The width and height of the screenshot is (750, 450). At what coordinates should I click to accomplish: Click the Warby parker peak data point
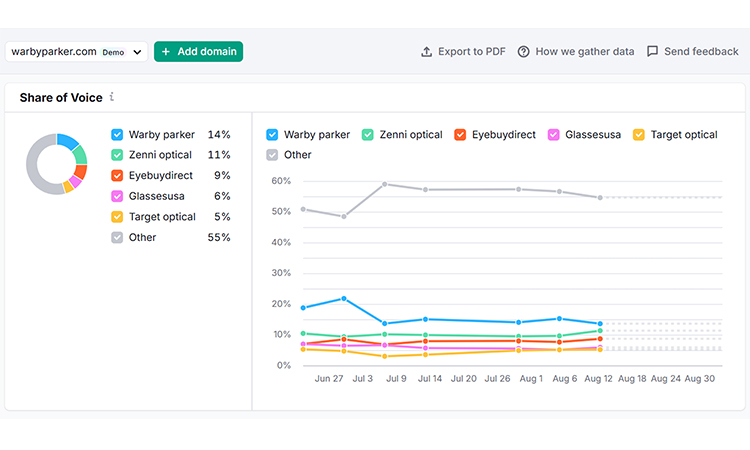pos(344,299)
